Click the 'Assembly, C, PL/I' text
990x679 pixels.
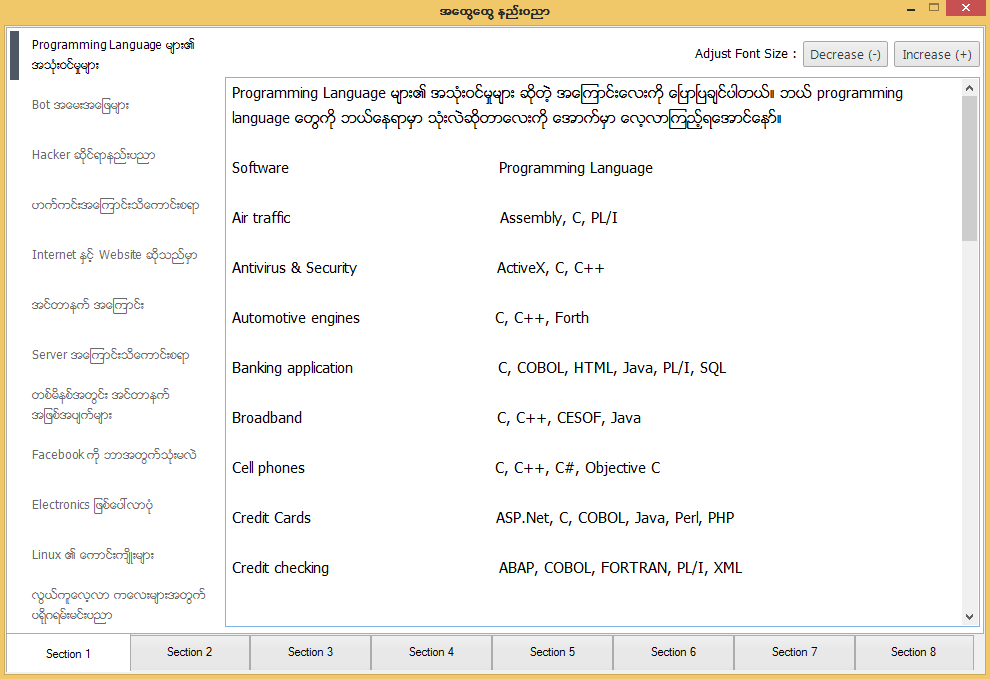pyautogui.click(x=559, y=218)
